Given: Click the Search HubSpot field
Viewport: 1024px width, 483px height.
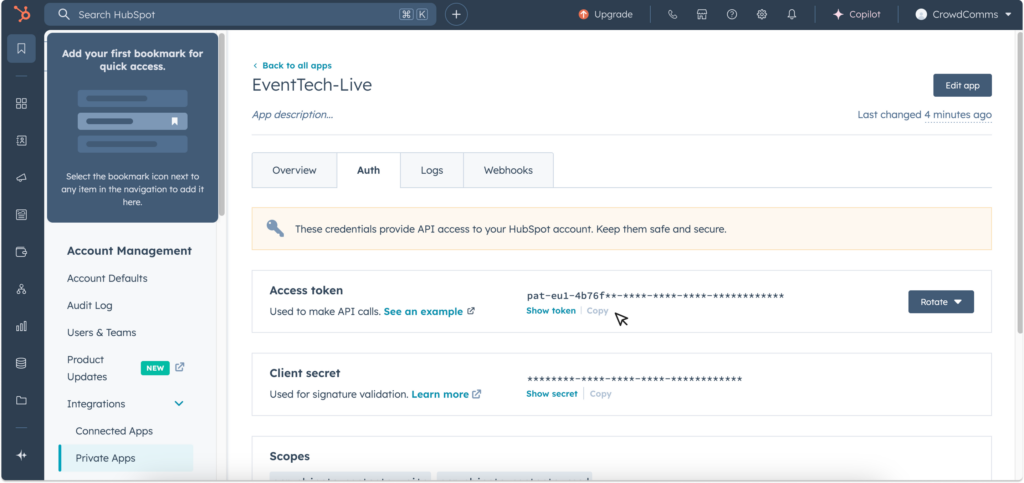Looking at the screenshot, I should pyautogui.click(x=240, y=15).
